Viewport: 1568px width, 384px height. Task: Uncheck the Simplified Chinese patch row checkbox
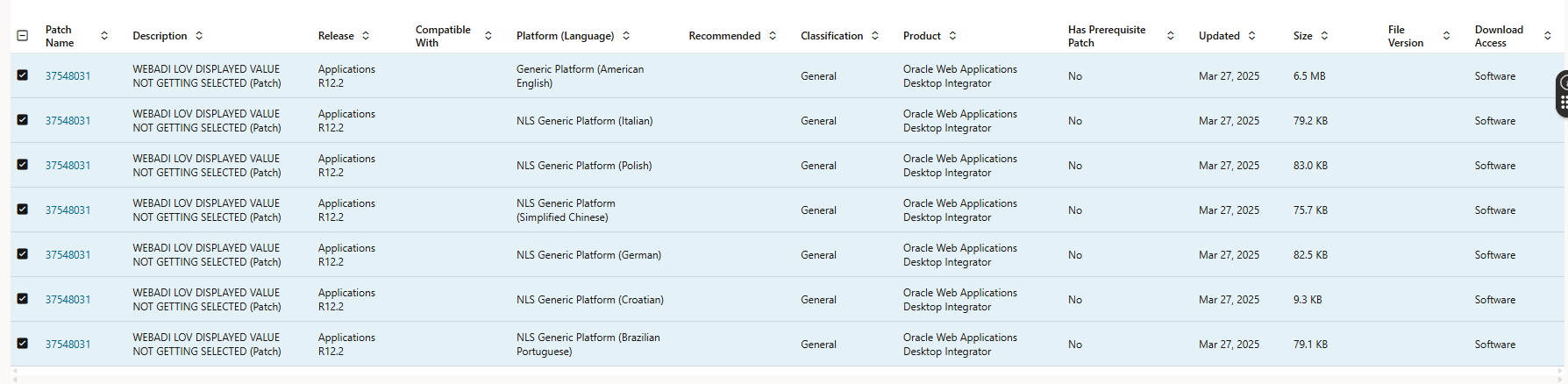[x=23, y=210]
